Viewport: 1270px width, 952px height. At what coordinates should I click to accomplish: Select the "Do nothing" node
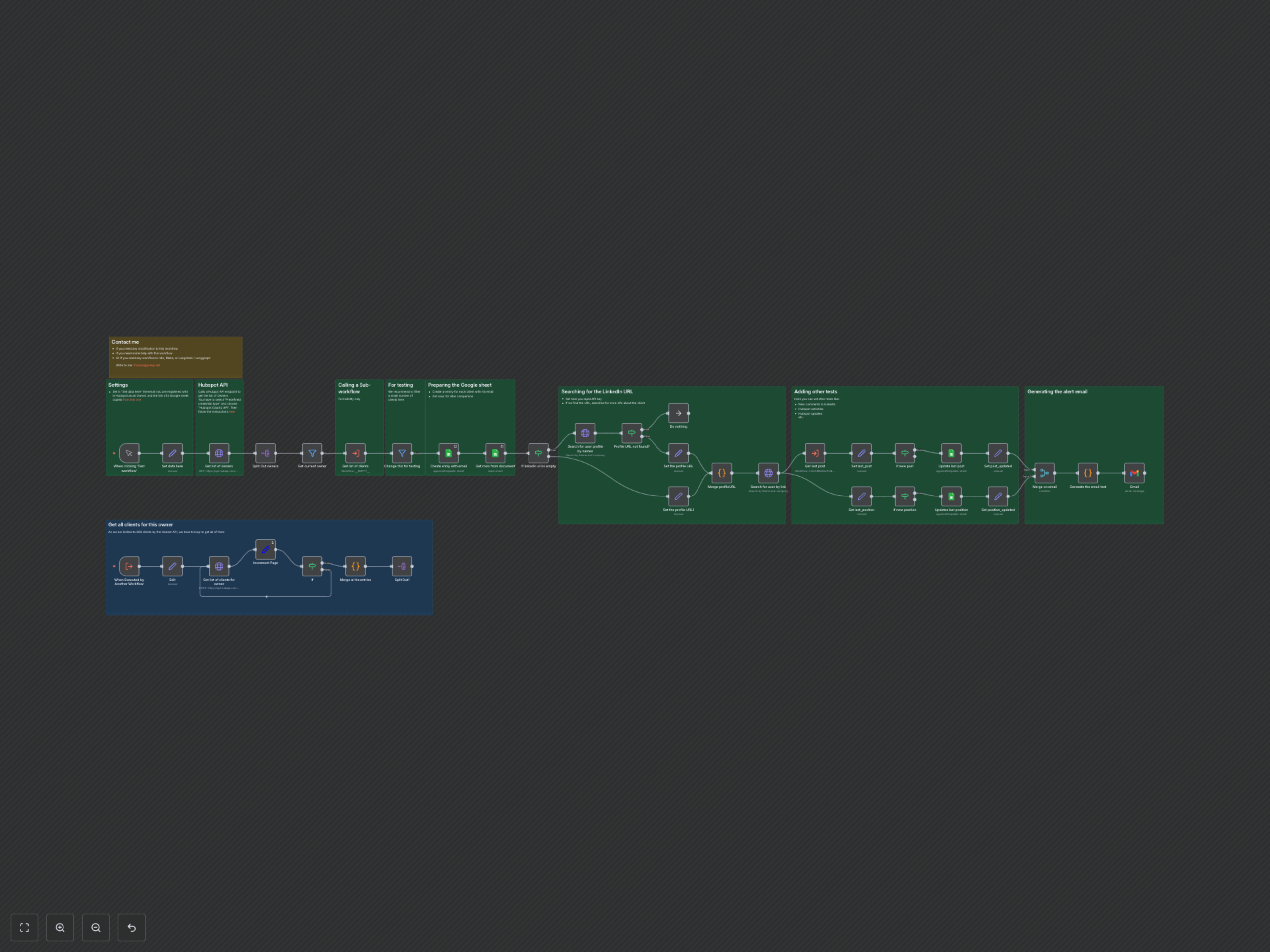coord(679,414)
